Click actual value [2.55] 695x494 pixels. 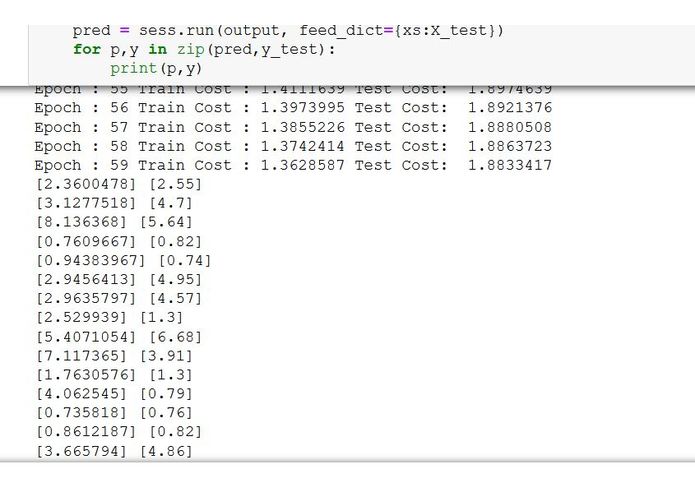pyautogui.click(x=176, y=184)
